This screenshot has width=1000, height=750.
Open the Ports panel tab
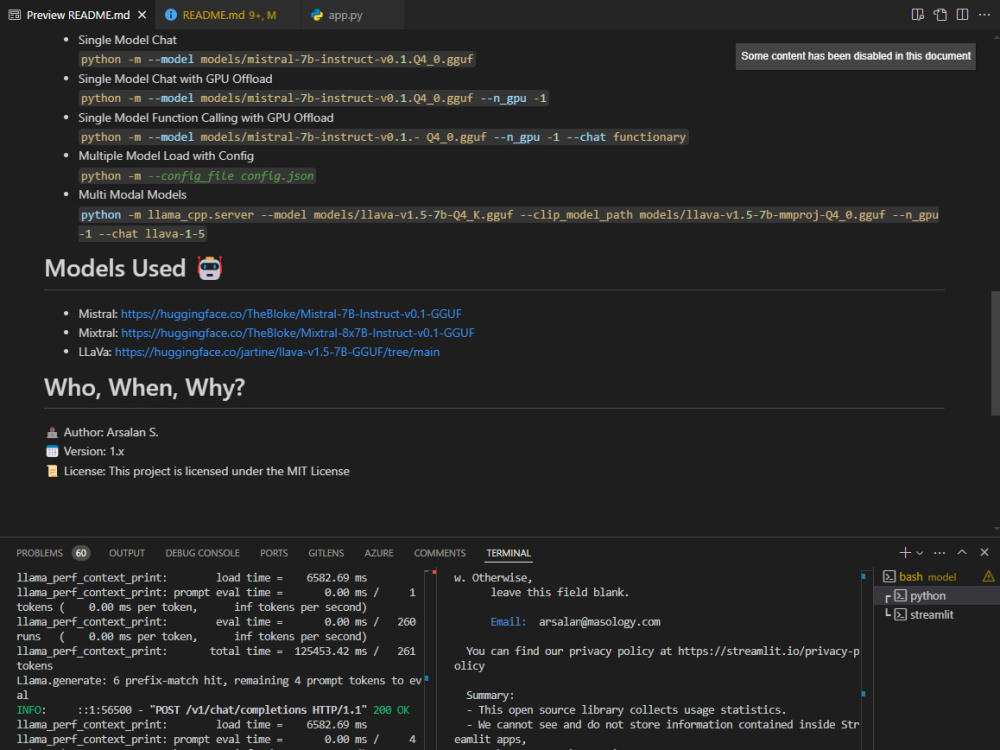click(274, 553)
